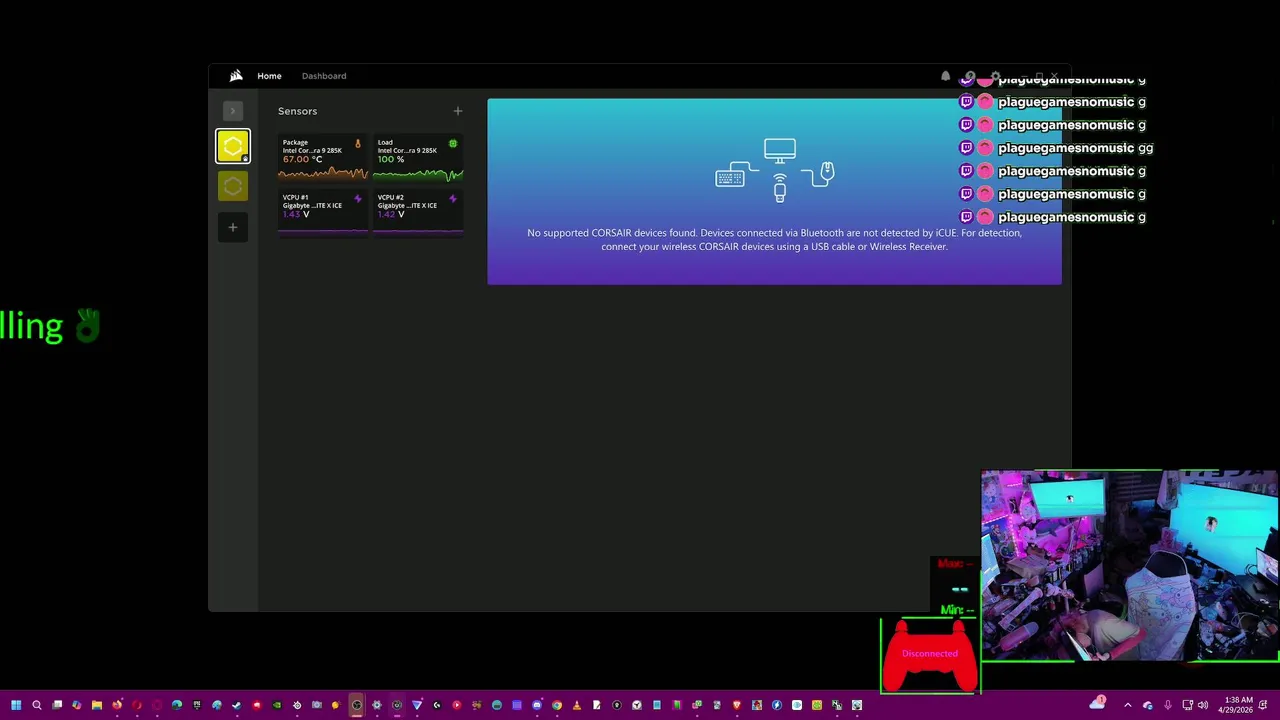Open Discord from the taskbar

click(537, 705)
